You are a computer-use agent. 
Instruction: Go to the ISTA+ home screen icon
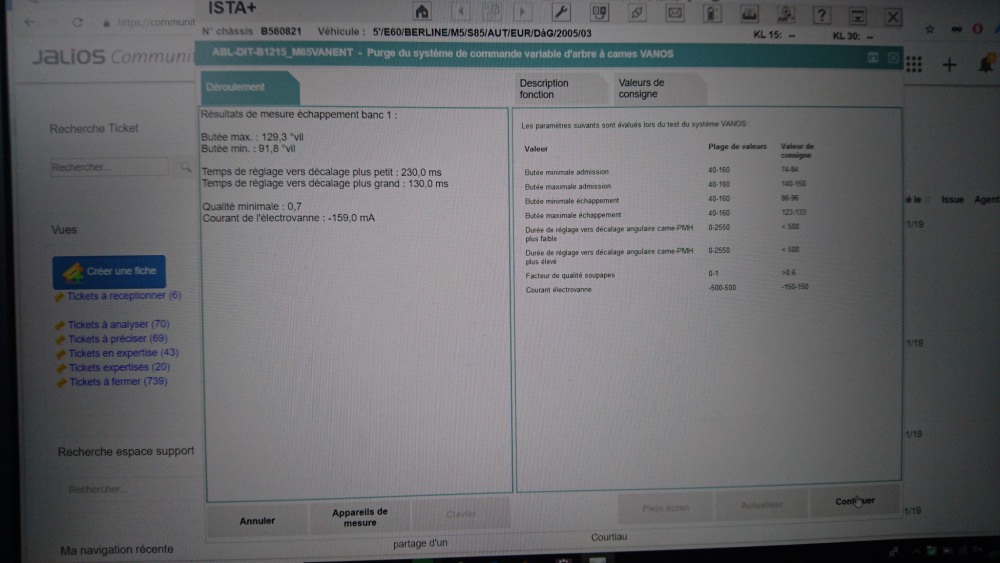[x=422, y=11]
